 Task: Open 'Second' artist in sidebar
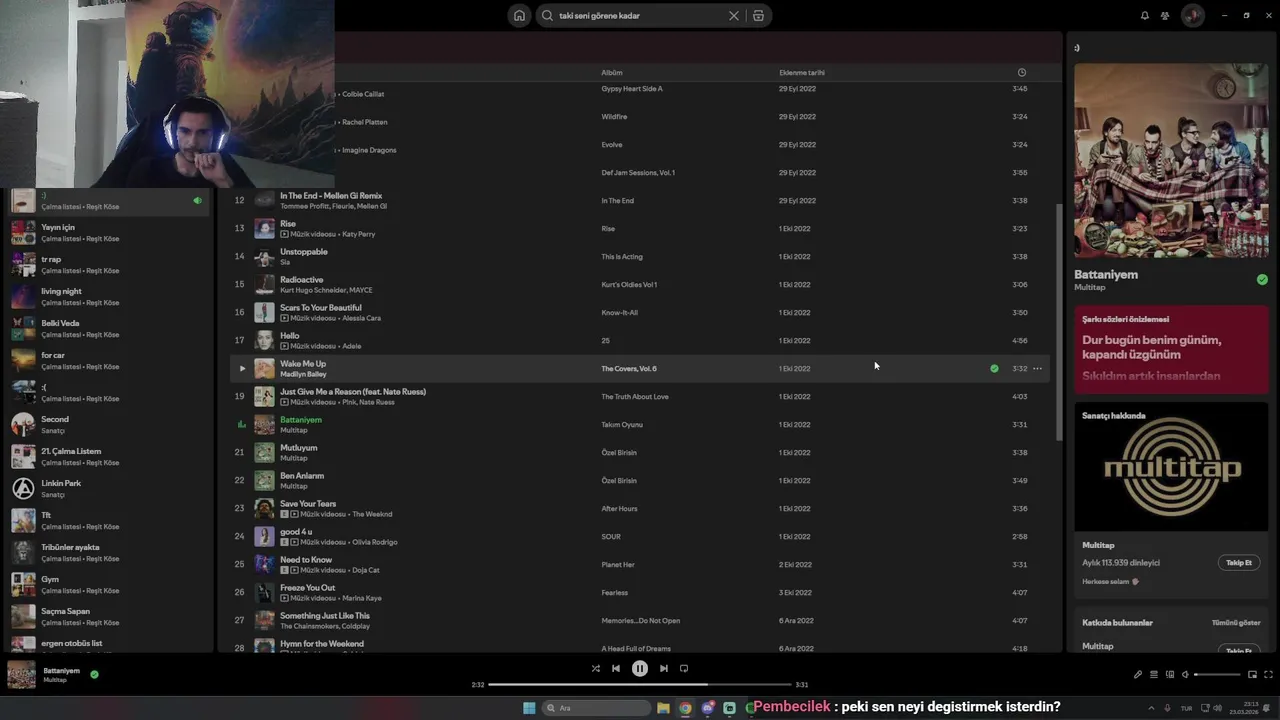click(108, 424)
